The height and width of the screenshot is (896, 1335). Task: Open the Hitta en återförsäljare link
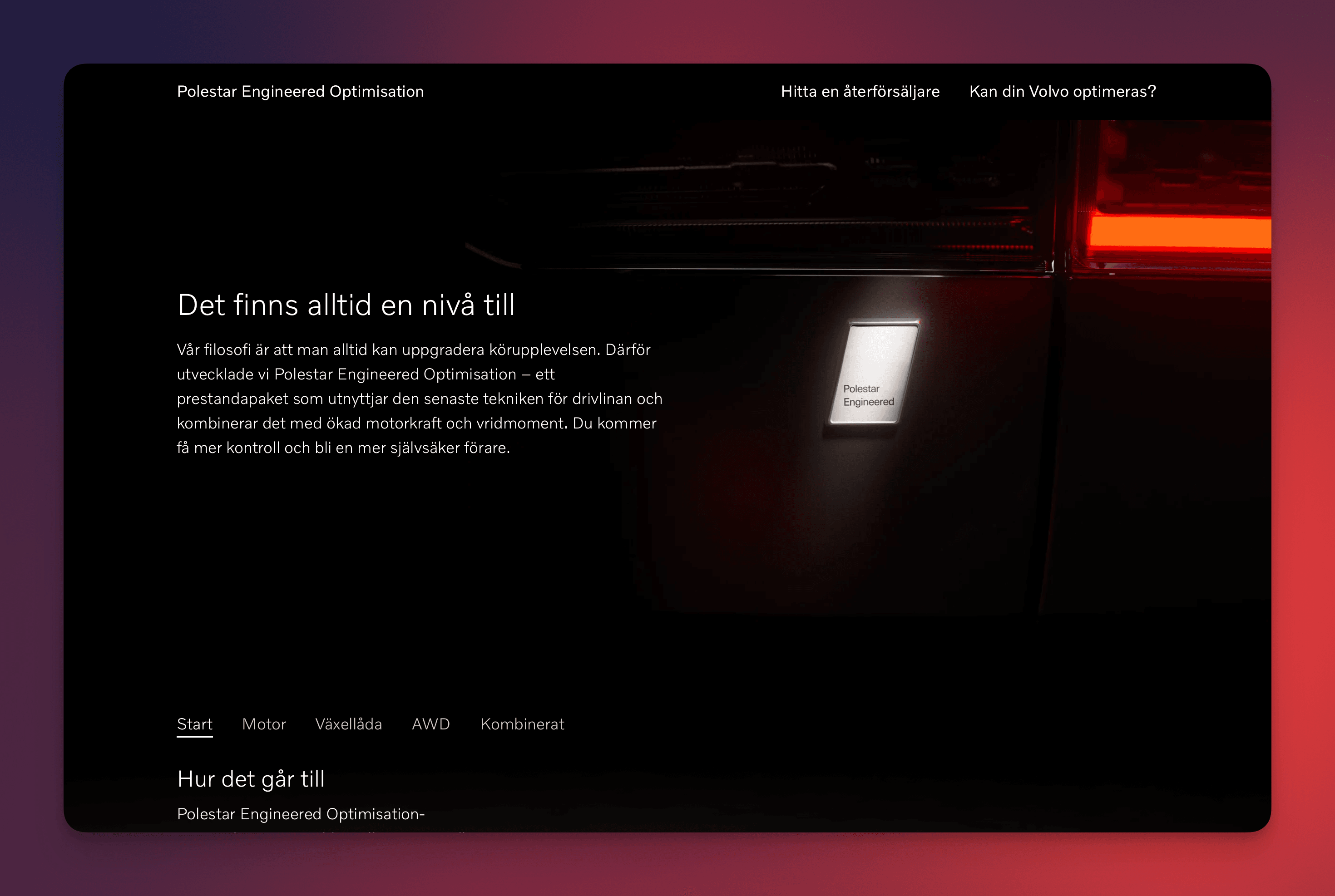click(860, 91)
